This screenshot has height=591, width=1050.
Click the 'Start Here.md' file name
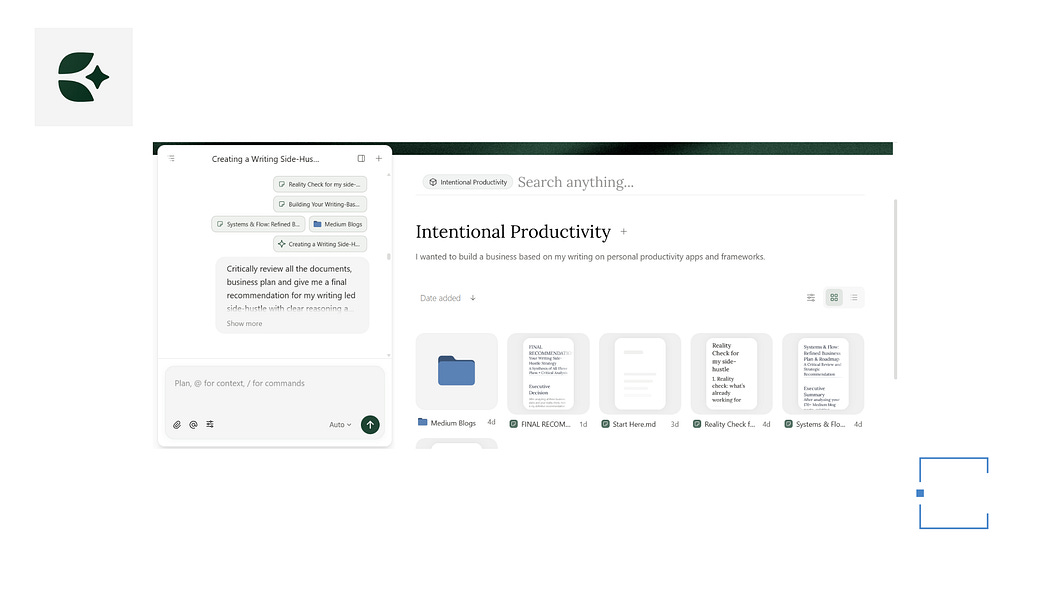point(634,424)
